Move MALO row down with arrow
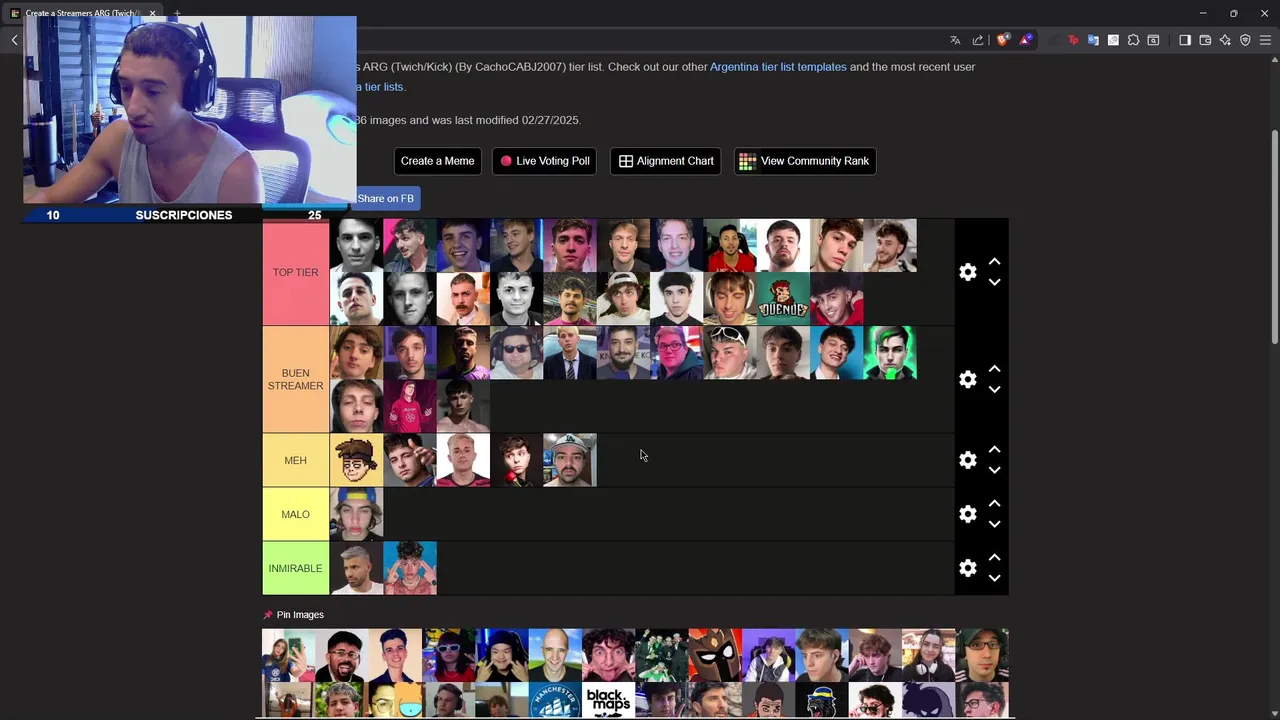This screenshot has height=720, width=1280. click(994, 524)
